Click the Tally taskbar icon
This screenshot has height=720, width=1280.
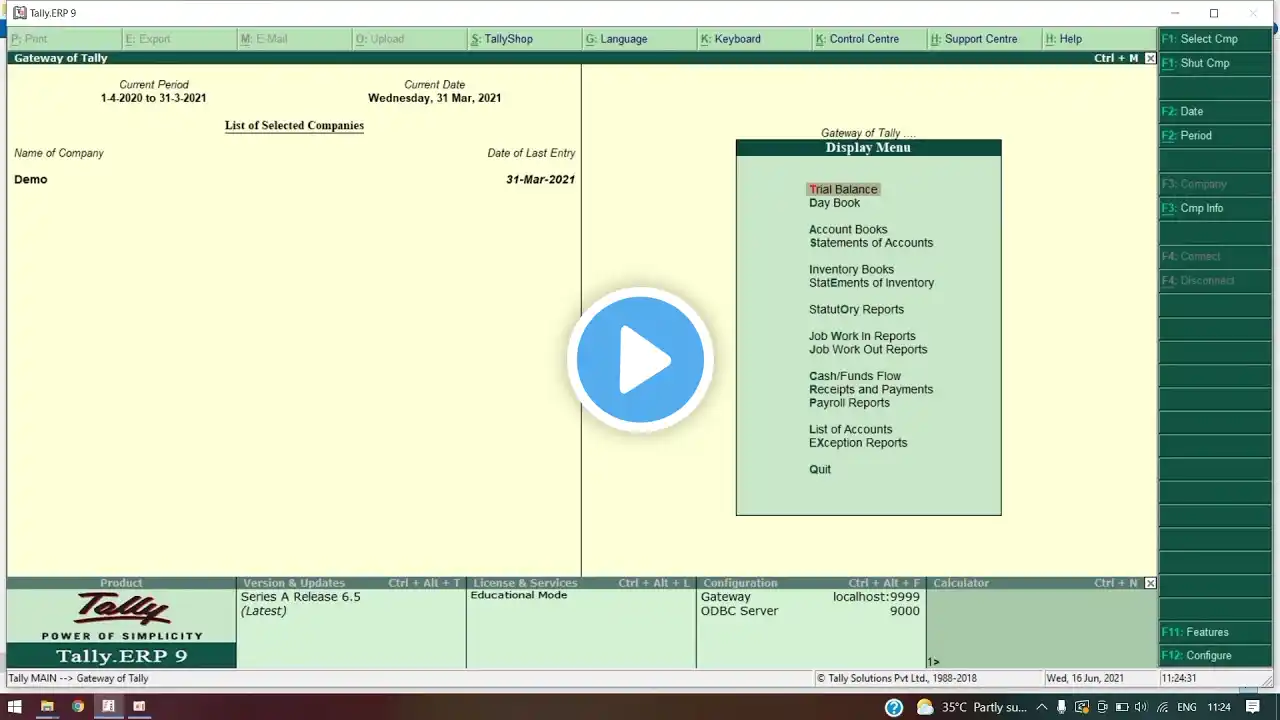tap(108, 707)
